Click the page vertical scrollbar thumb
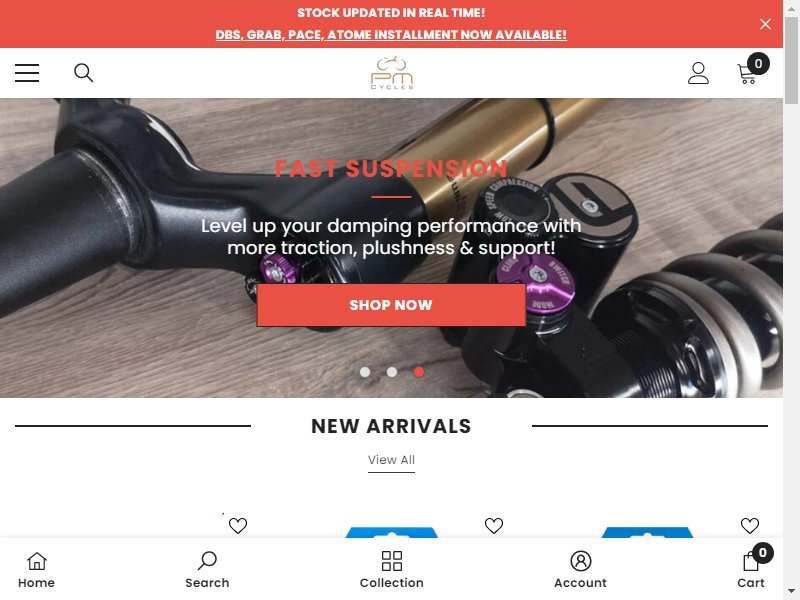Image resolution: width=800 pixels, height=600 pixels. point(791,60)
